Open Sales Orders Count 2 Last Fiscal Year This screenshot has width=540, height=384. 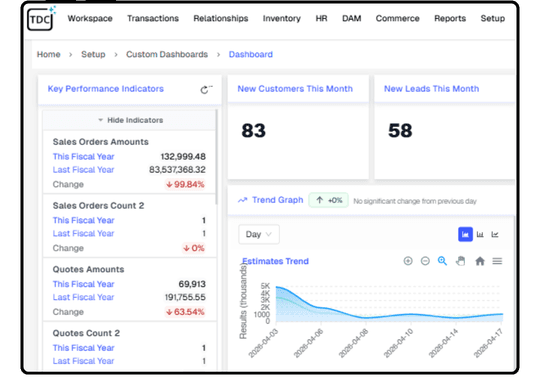(x=83, y=233)
